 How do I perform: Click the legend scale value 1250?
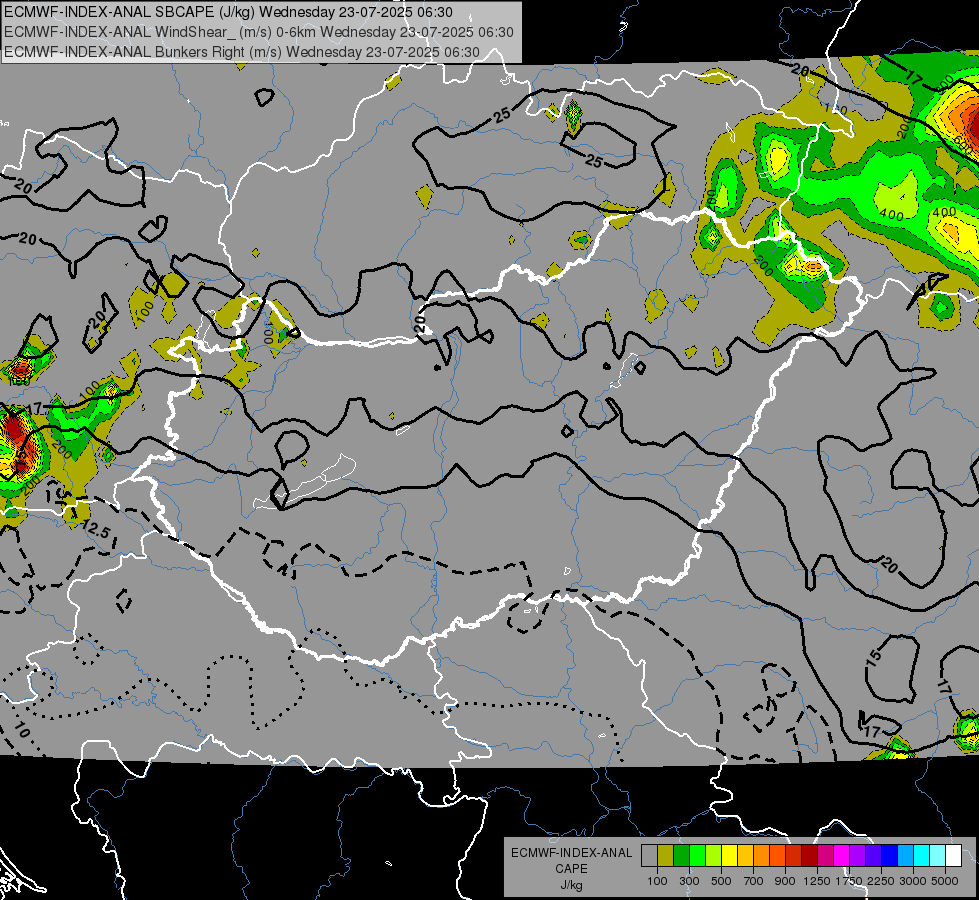click(x=817, y=881)
